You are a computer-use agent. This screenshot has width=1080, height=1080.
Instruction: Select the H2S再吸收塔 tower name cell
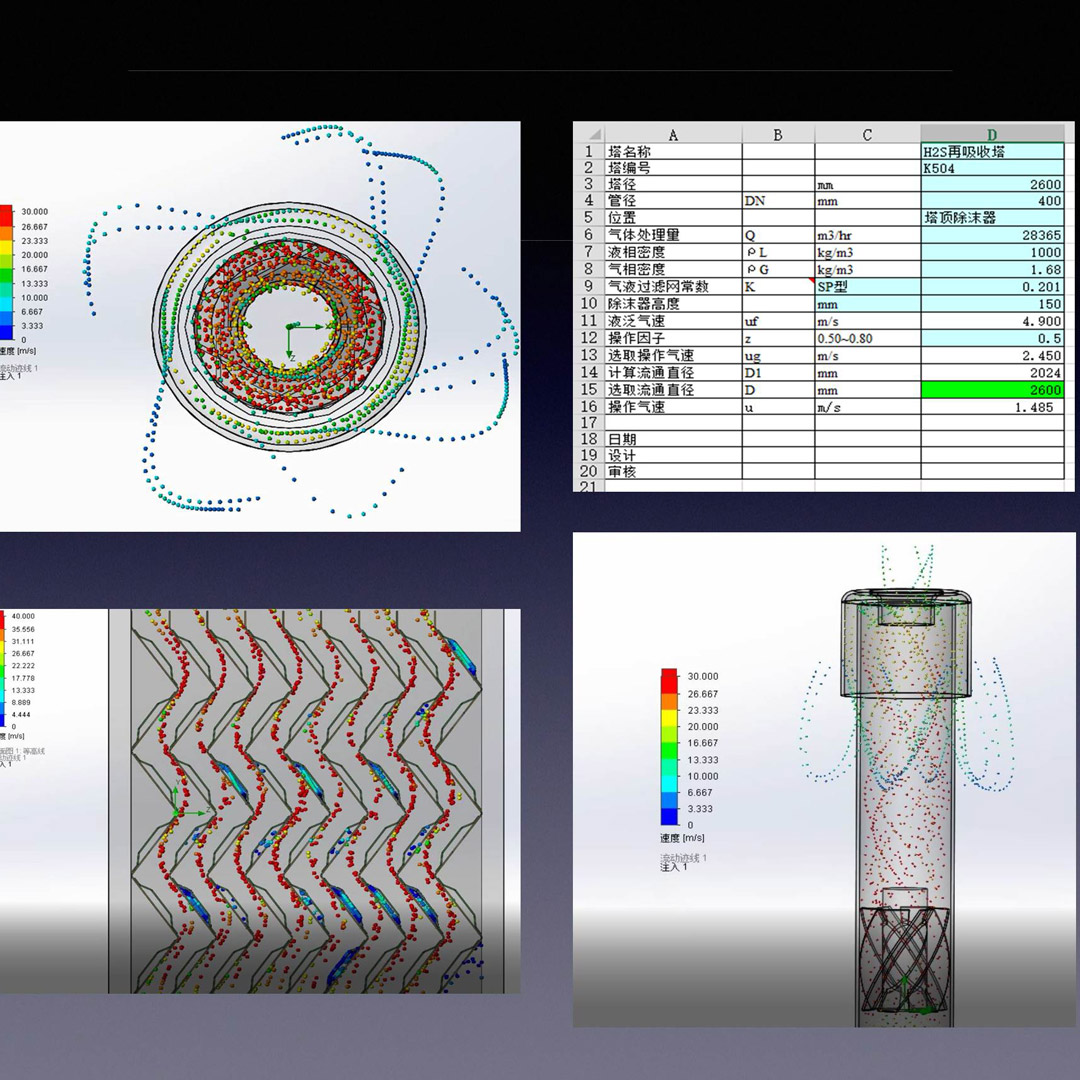coord(991,151)
